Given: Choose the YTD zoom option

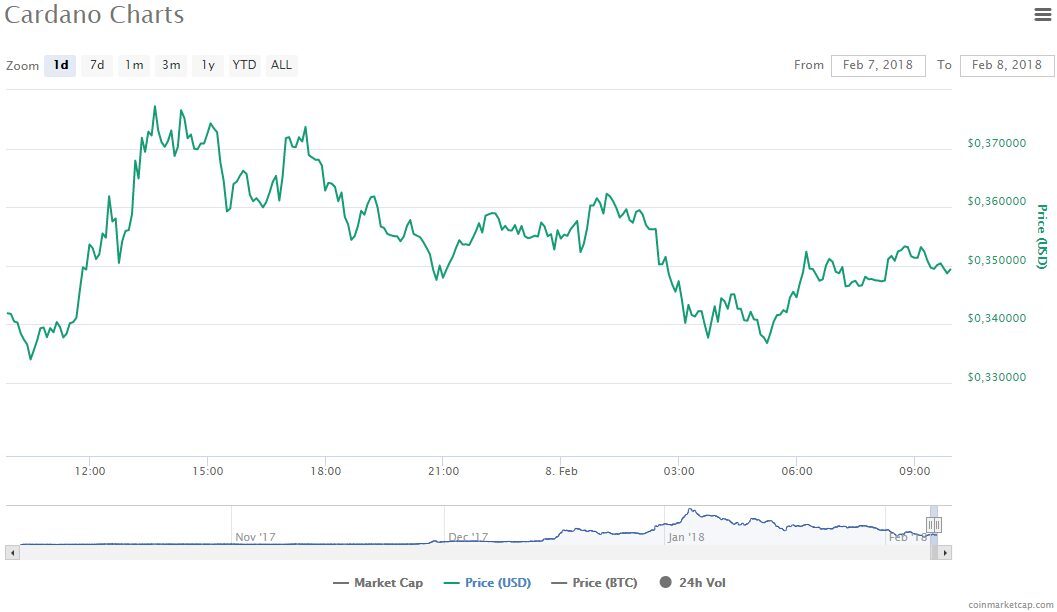Looking at the screenshot, I should click(244, 65).
